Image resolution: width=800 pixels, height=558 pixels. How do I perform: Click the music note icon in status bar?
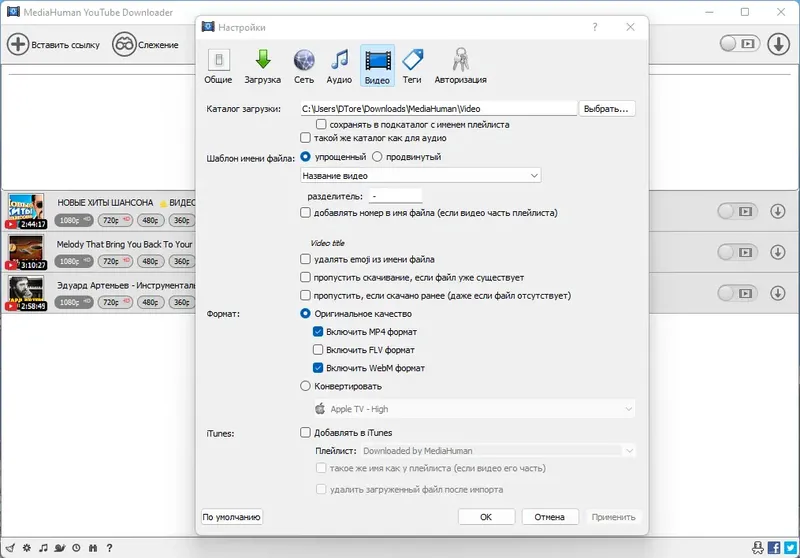[43, 548]
